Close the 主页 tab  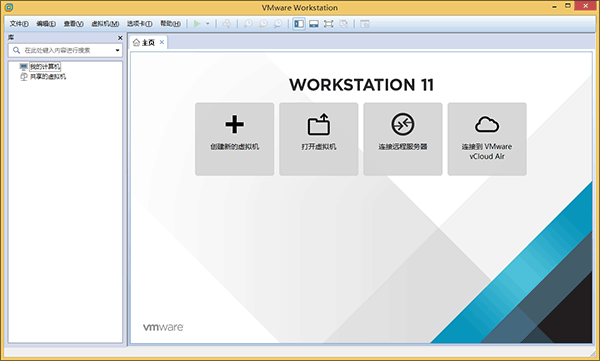coord(162,42)
